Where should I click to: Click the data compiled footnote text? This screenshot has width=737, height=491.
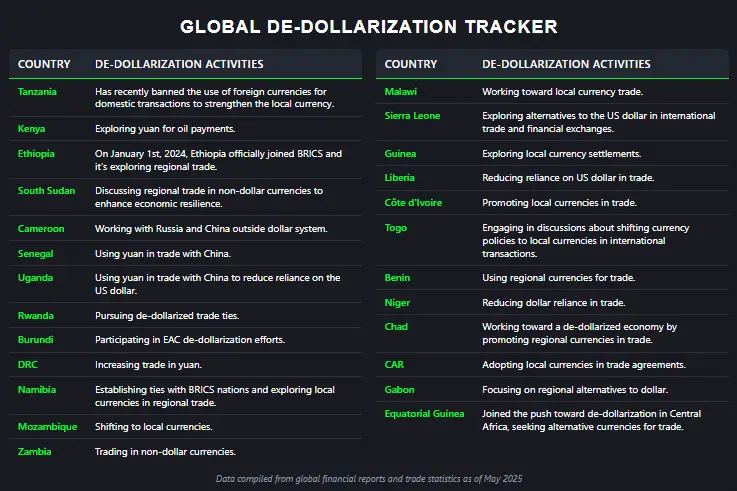click(369, 479)
